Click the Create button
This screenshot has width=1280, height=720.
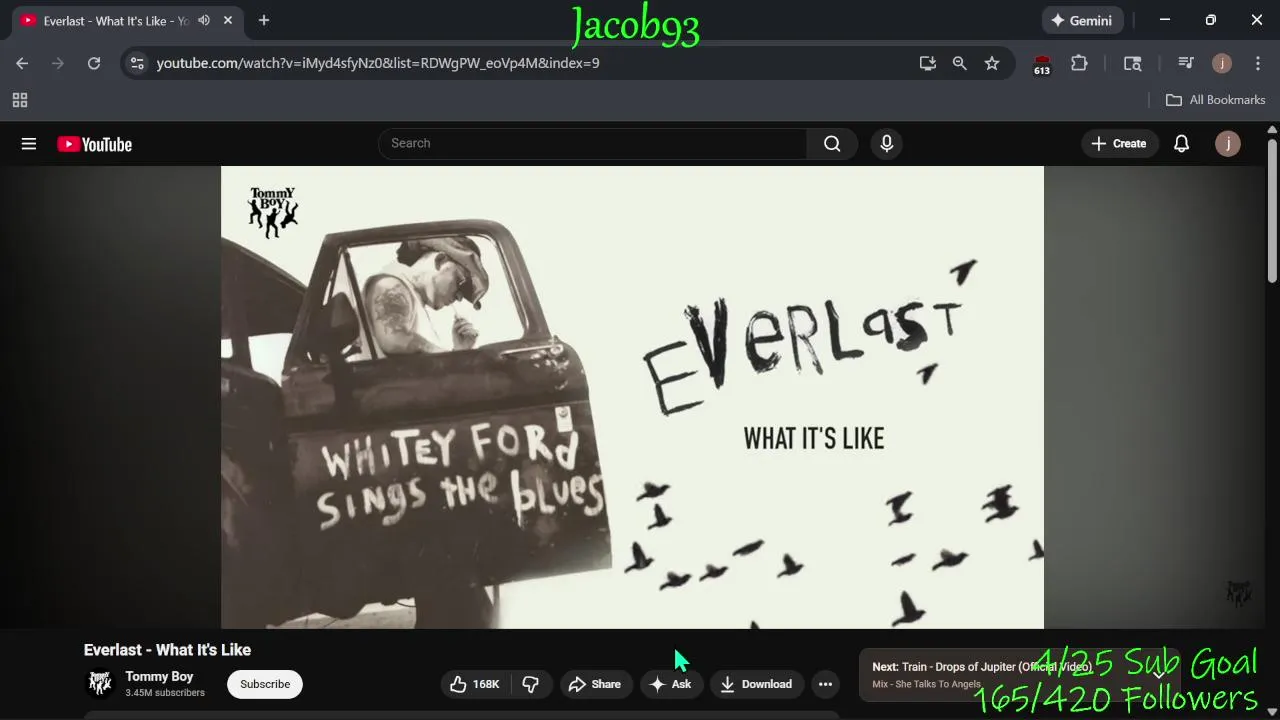tap(1119, 144)
